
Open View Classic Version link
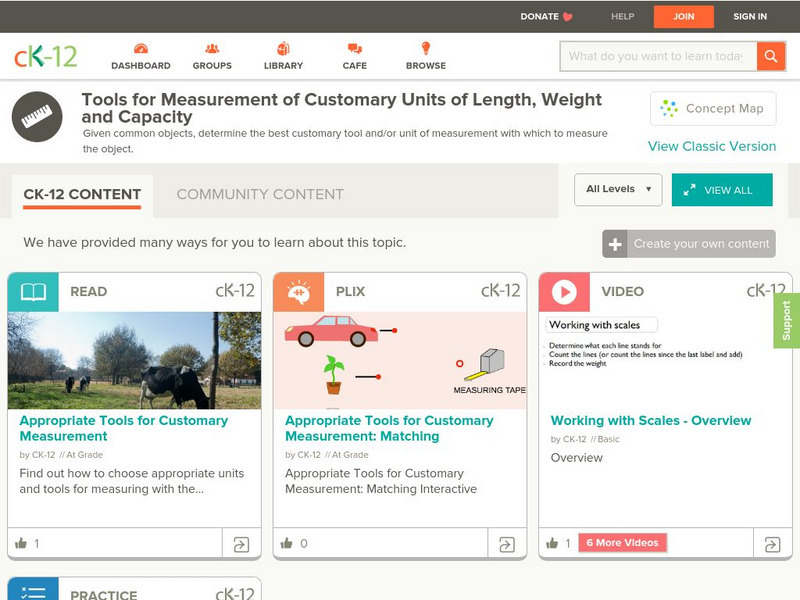[712, 146]
